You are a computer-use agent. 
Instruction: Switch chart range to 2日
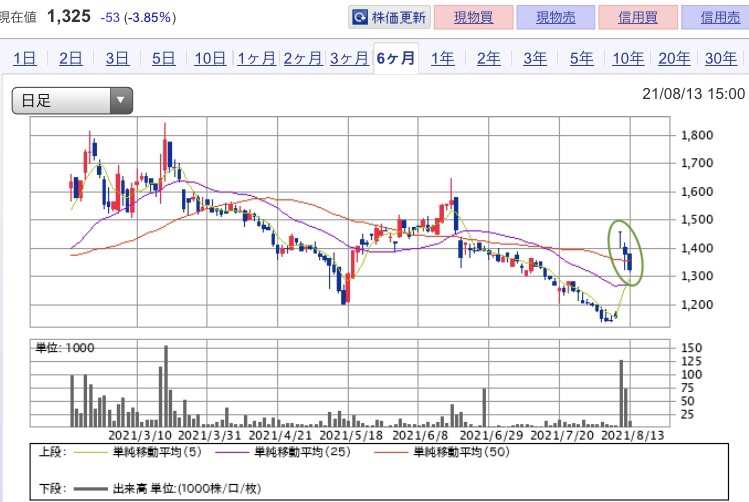(71, 58)
